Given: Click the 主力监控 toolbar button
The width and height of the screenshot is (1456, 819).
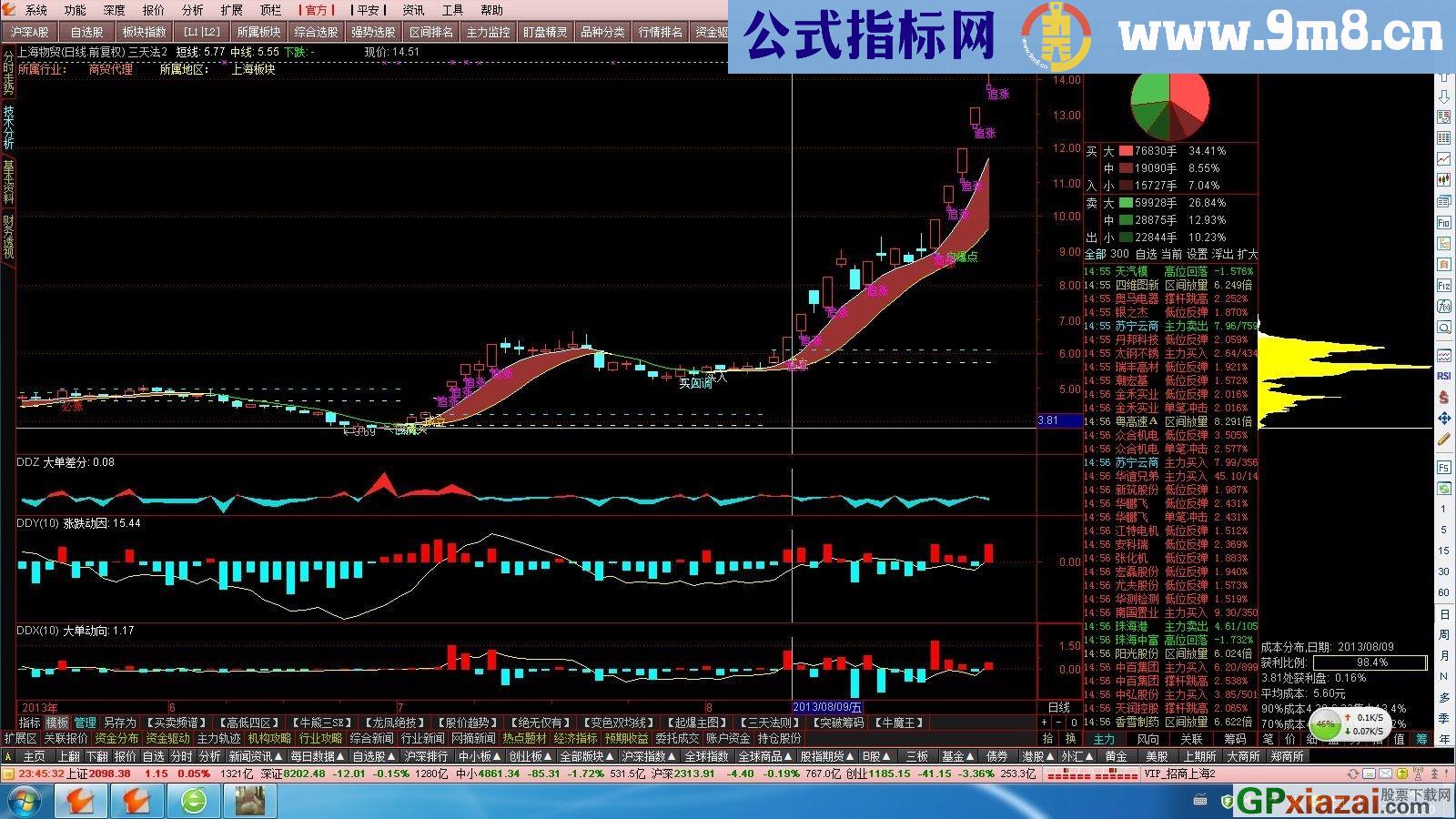Looking at the screenshot, I should [x=488, y=32].
